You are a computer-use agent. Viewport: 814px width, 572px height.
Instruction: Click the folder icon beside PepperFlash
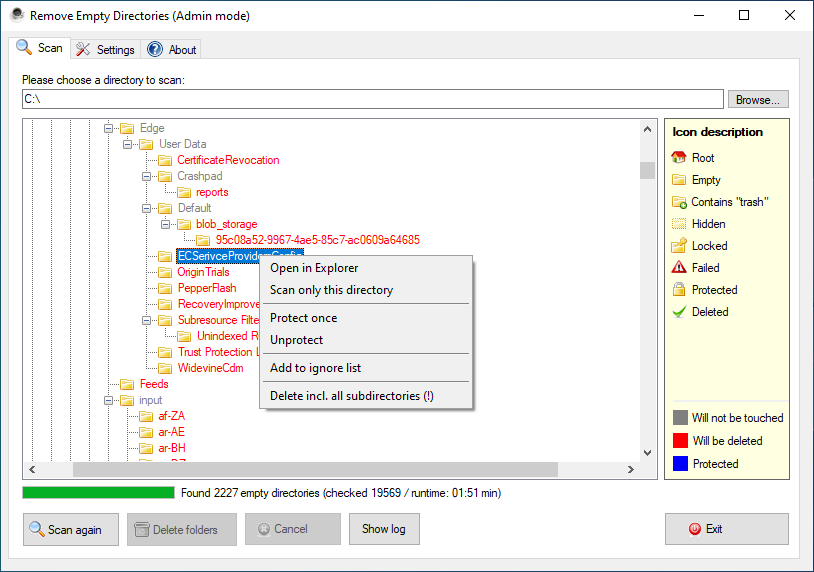click(x=165, y=288)
